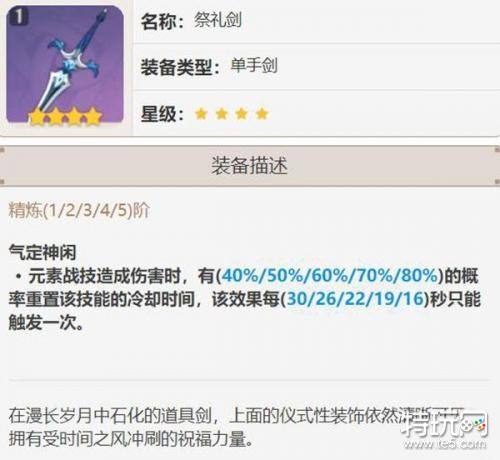
Task: Click the second star in 星级 row
Action: pos(222,114)
